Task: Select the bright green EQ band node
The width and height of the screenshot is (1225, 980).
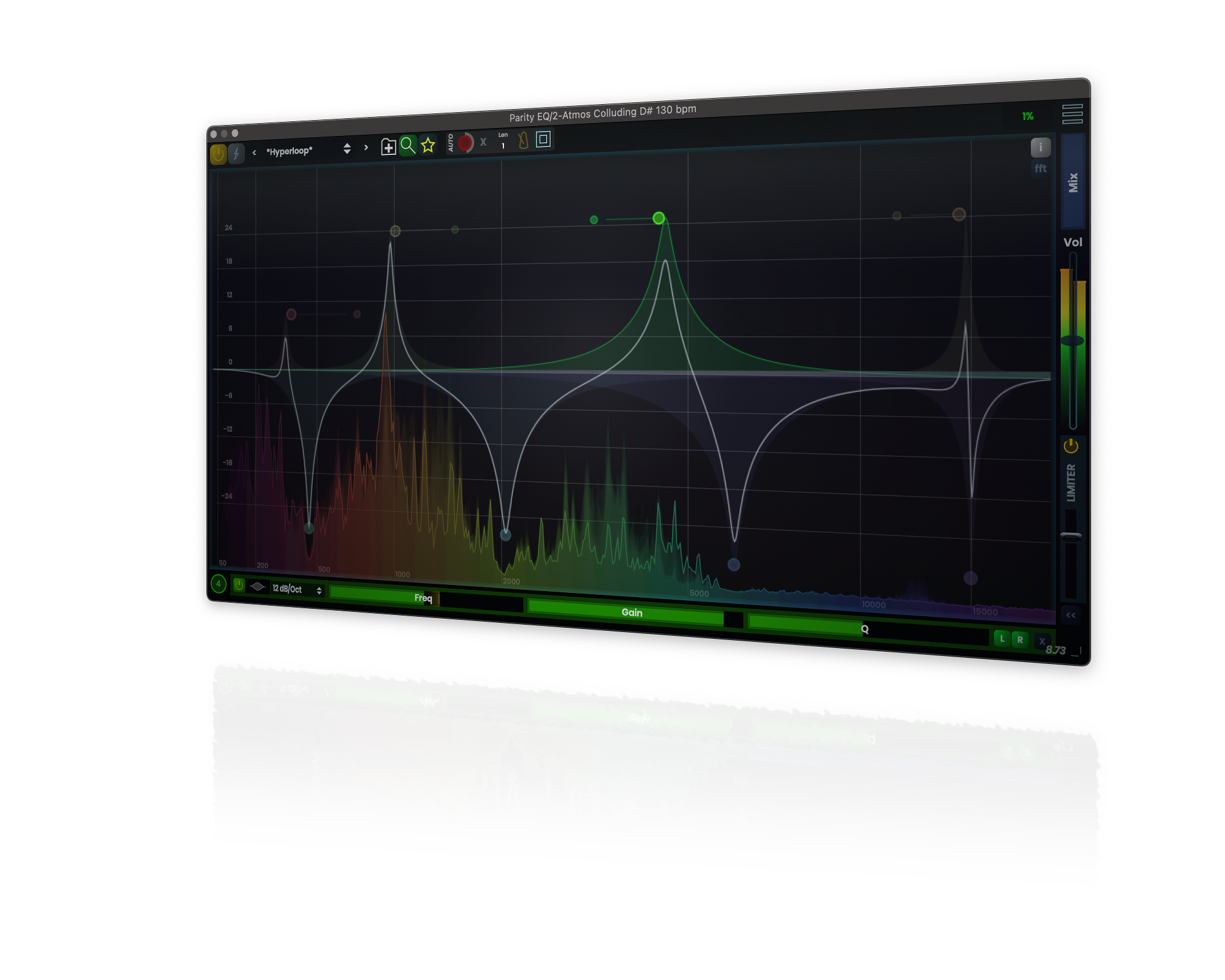Action: [x=658, y=218]
